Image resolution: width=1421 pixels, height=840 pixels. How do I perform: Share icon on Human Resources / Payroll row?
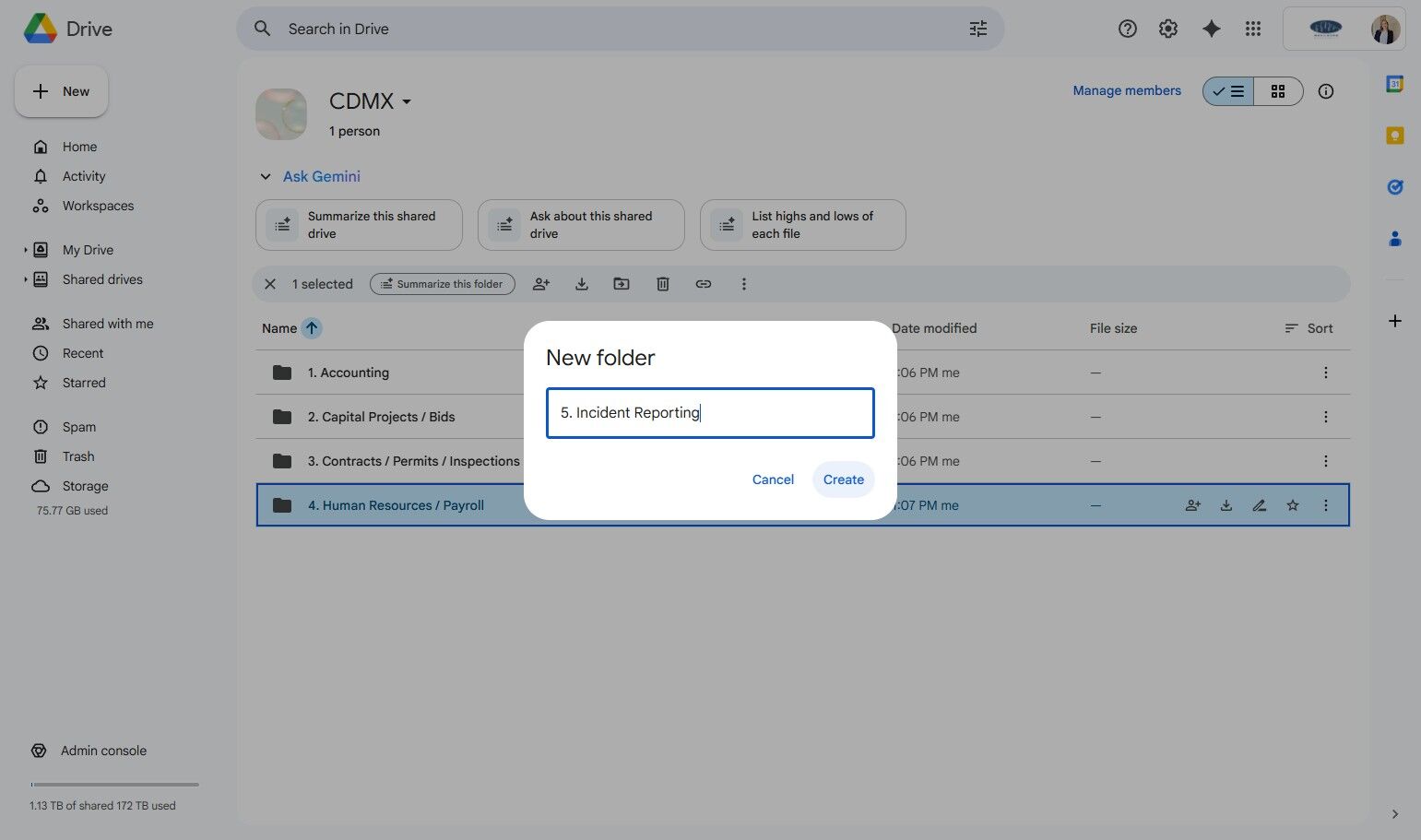(1193, 505)
